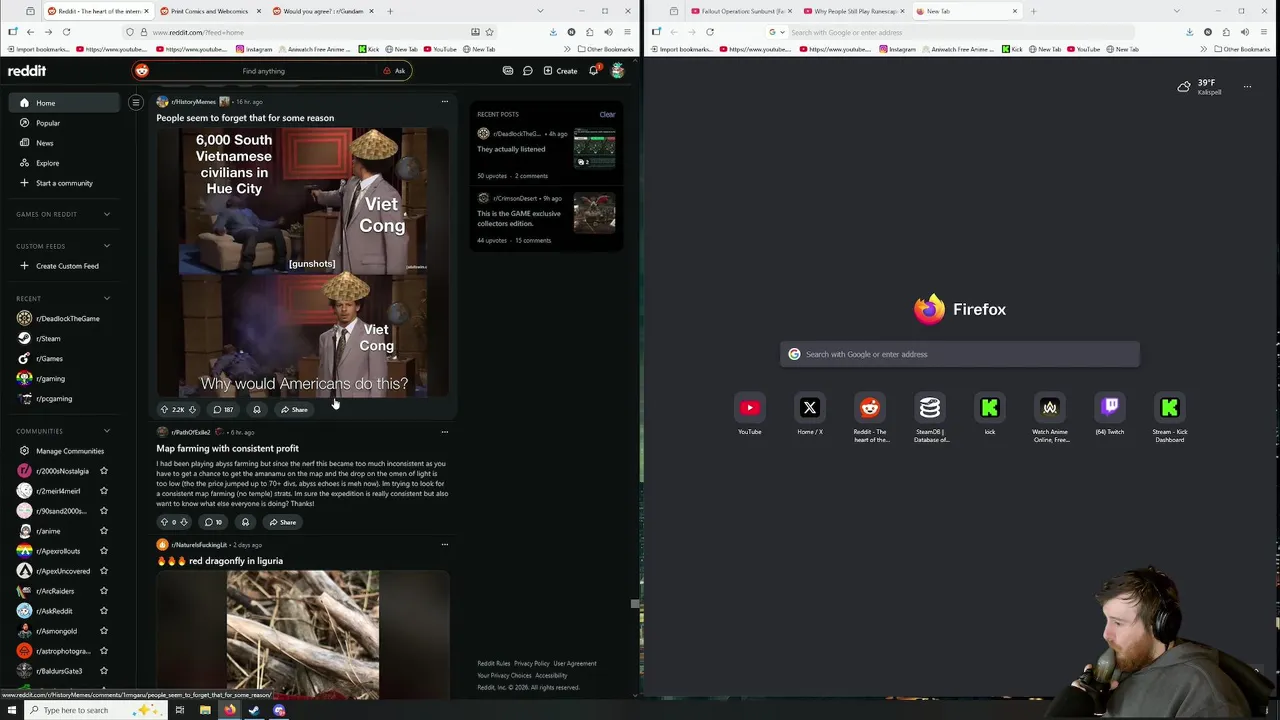The height and width of the screenshot is (720, 1280).
Task: Open user avatar menu on Reddit
Action: coord(618,71)
